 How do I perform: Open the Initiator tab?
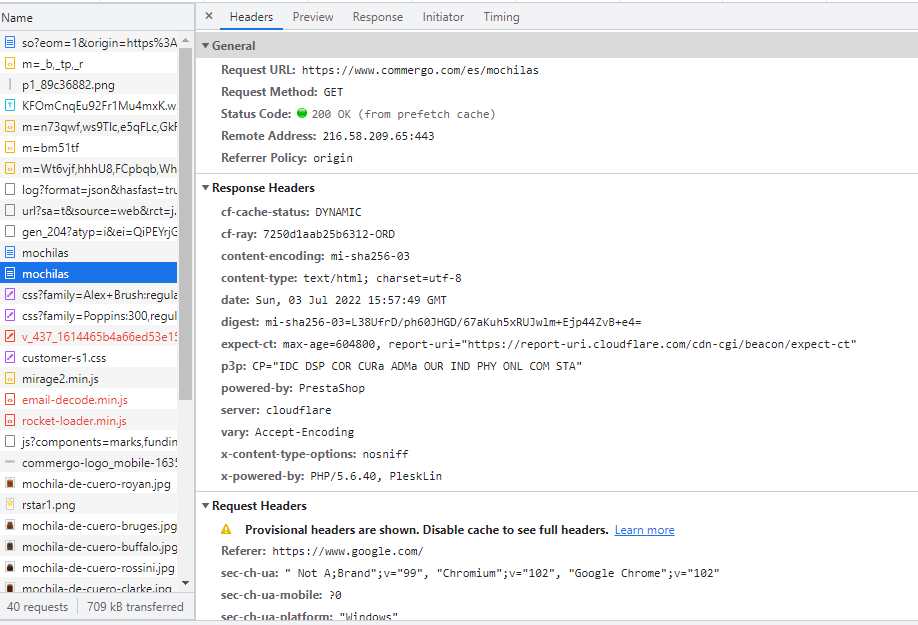coord(443,17)
